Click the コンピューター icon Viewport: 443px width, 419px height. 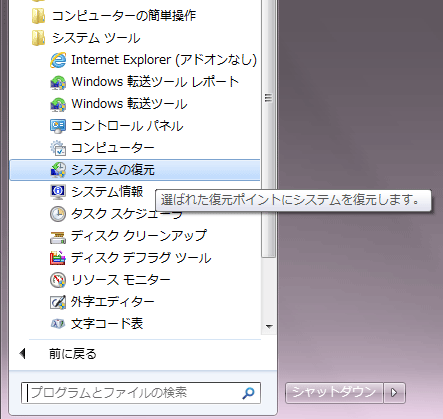click(58, 148)
